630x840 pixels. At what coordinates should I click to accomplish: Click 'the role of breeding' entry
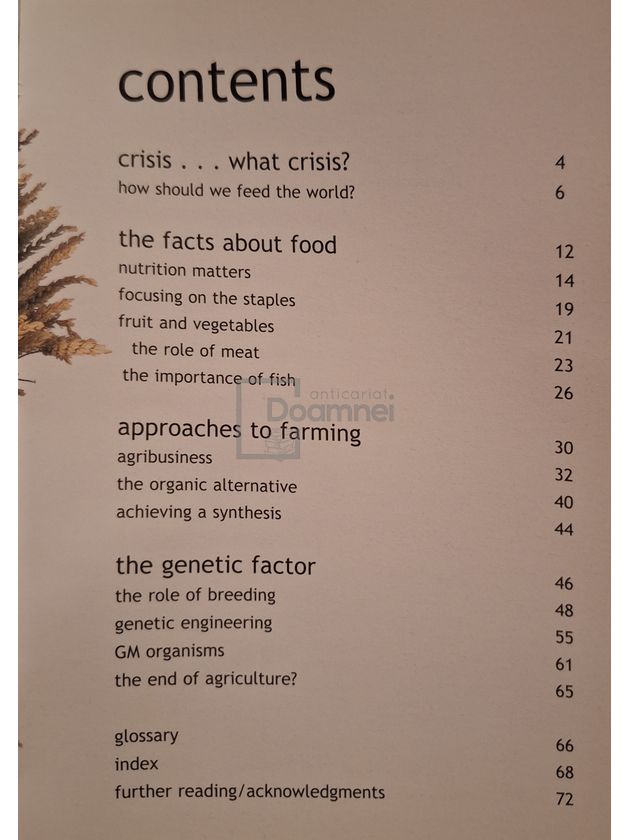click(x=196, y=595)
